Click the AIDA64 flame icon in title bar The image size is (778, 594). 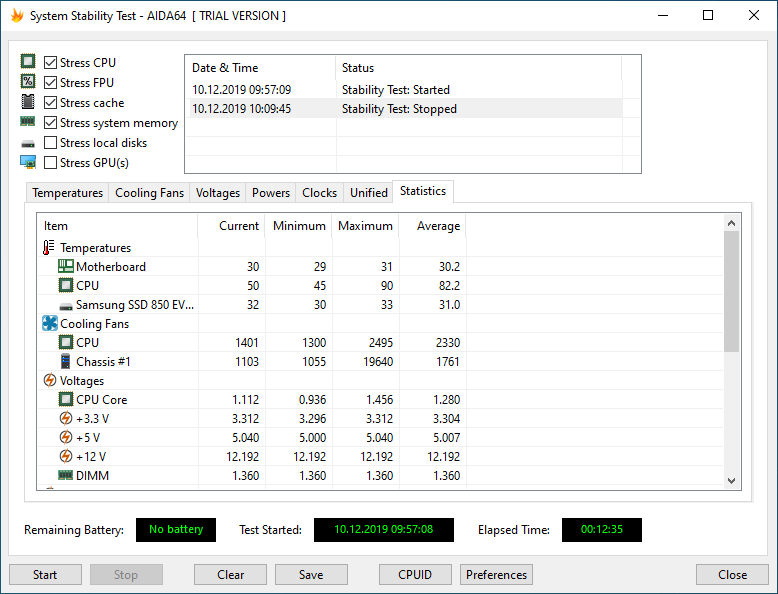coord(17,15)
